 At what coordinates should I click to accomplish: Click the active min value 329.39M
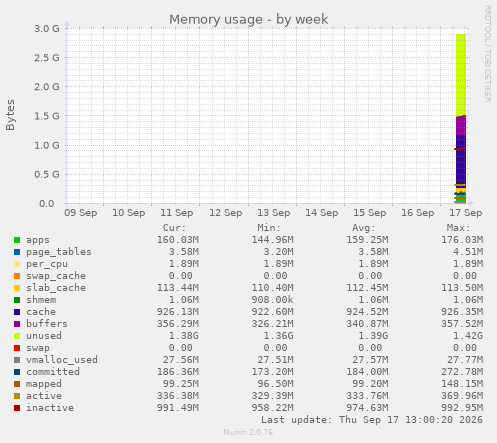coord(273,396)
